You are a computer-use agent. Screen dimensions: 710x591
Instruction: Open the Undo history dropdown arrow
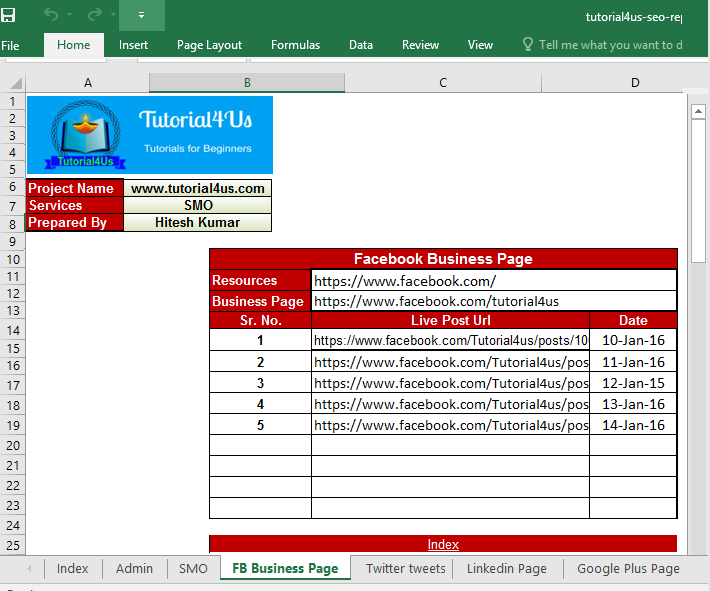(x=69, y=15)
